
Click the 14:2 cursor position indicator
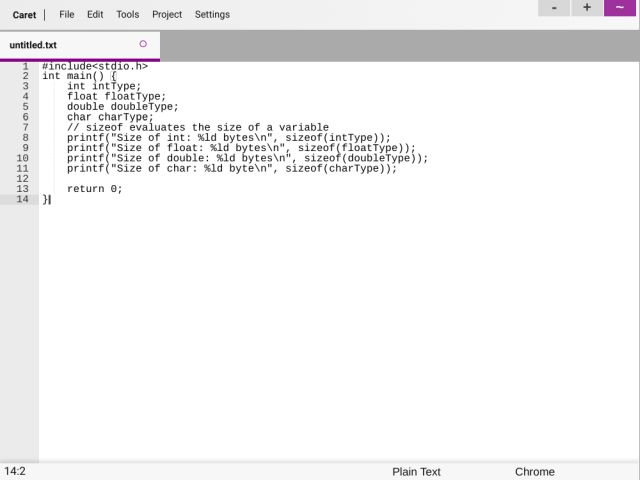(15, 471)
